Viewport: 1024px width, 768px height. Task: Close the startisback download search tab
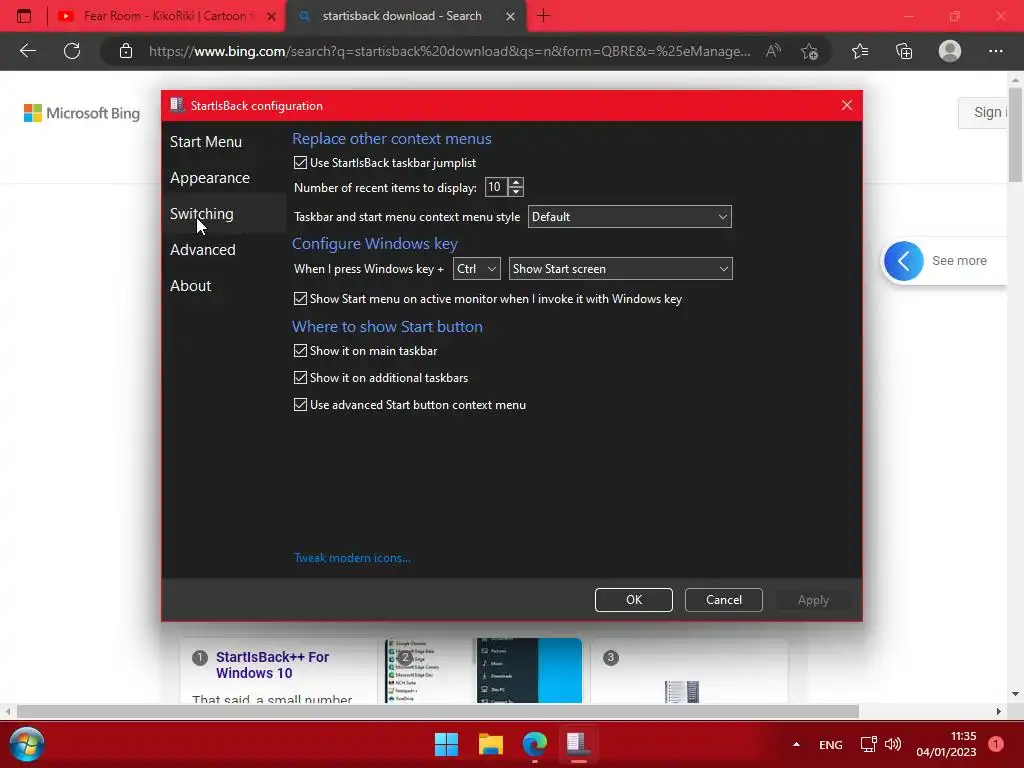coord(511,16)
